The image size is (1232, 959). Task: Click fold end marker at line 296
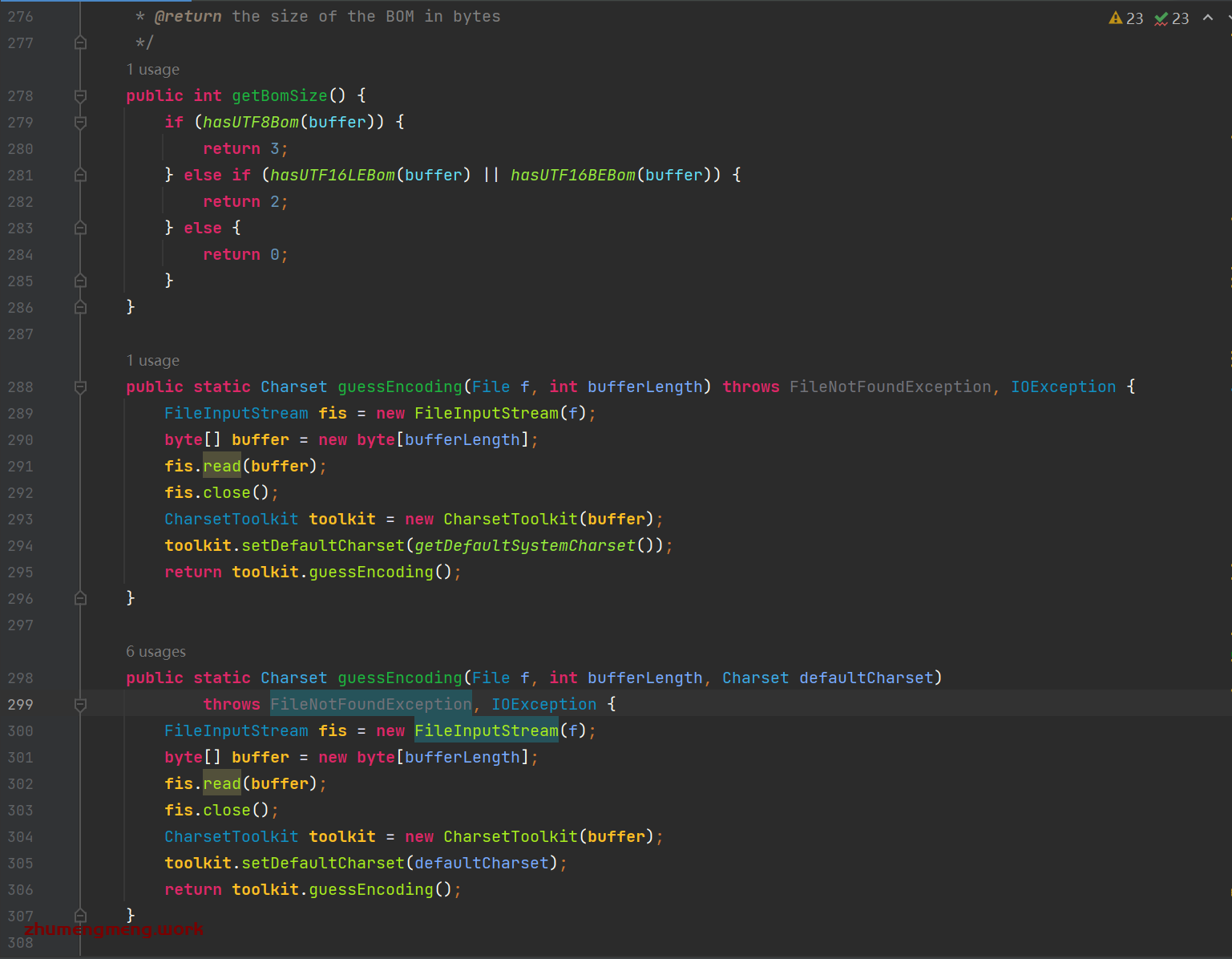80,598
